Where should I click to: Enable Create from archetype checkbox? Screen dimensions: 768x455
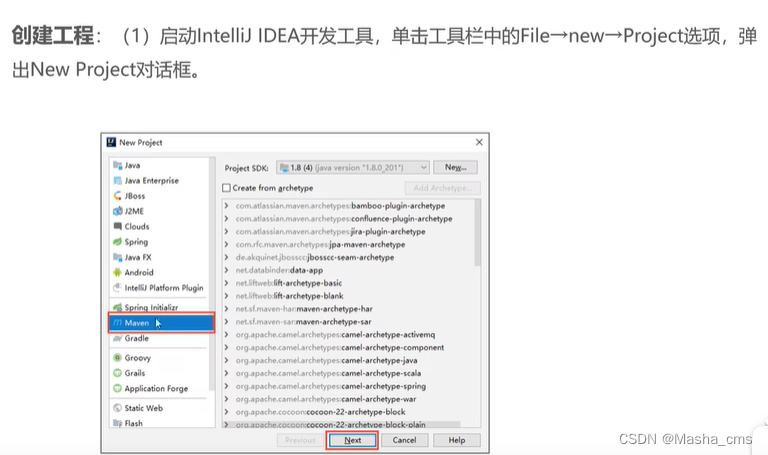coord(226,188)
